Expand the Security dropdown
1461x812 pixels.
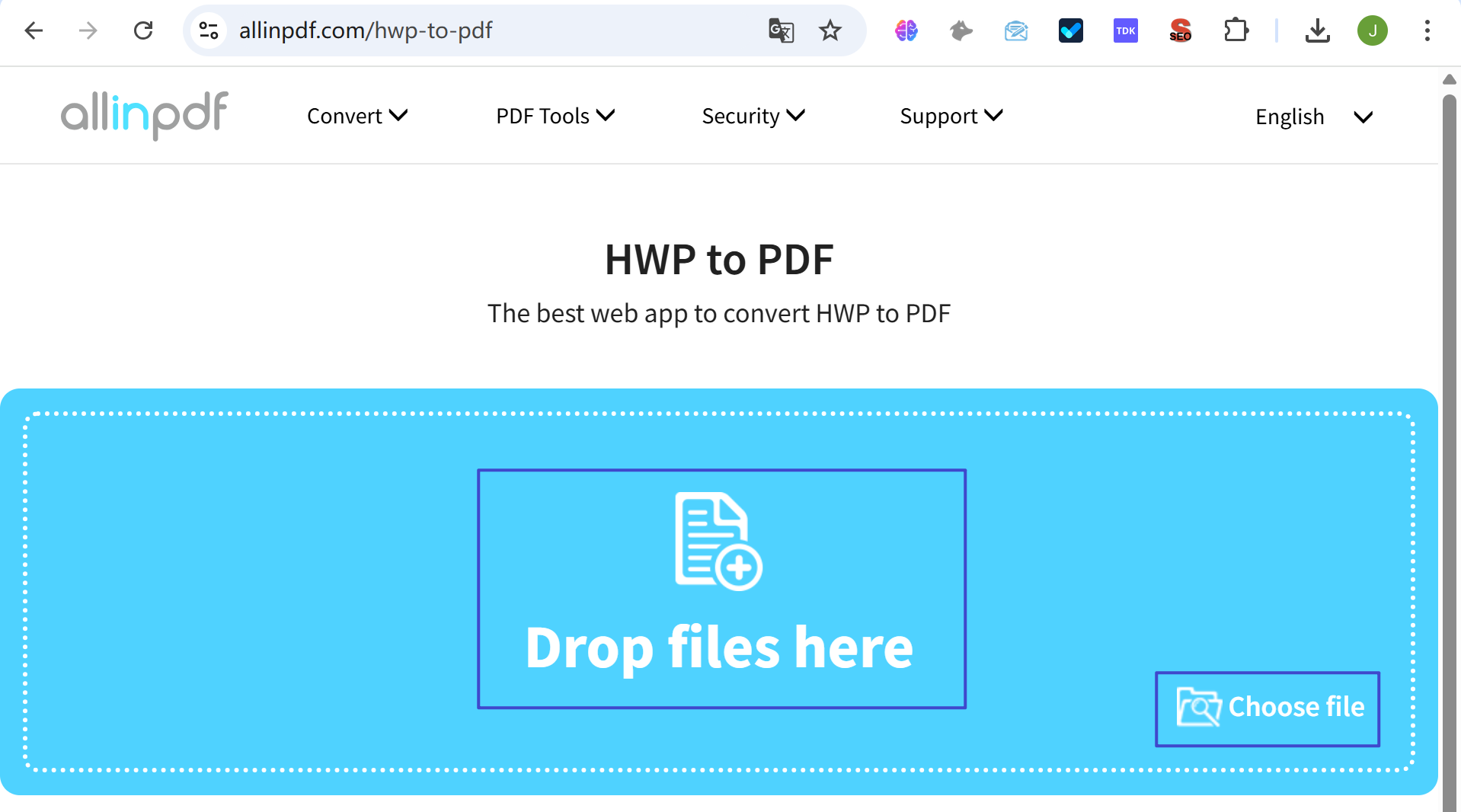click(753, 116)
